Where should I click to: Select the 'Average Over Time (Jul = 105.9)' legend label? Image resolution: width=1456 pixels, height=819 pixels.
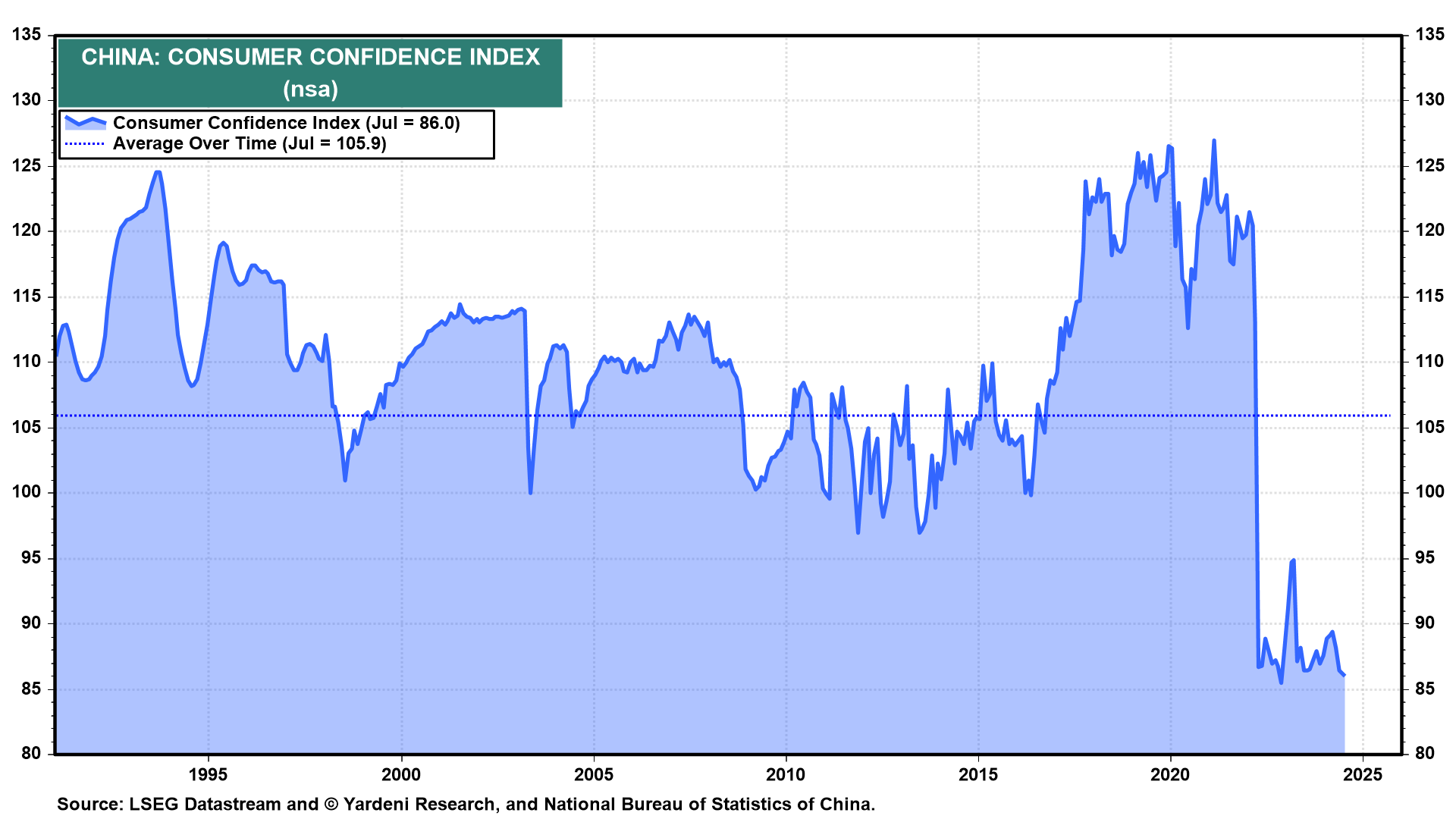tap(249, 144)
